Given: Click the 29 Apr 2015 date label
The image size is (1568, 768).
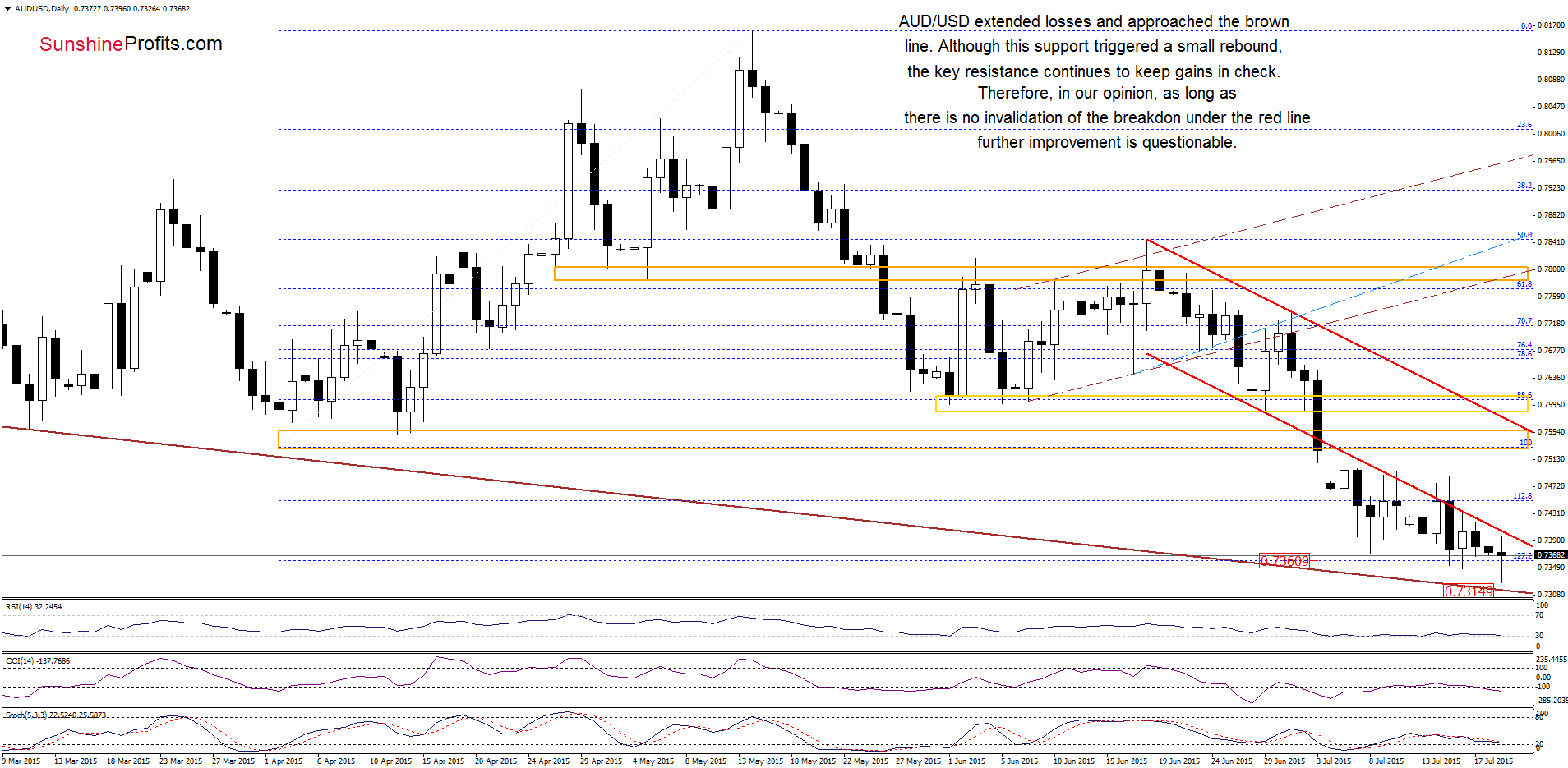Looking at the screenshot, I should (602, 761).
